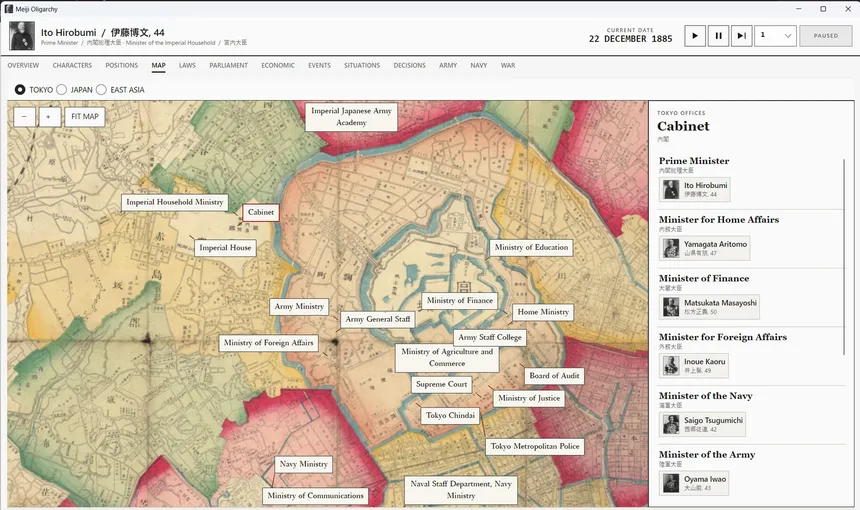Viewport: 860px width, 510px height.
Task: Open the game speed dropdown
Action: [x=776, y=36]
